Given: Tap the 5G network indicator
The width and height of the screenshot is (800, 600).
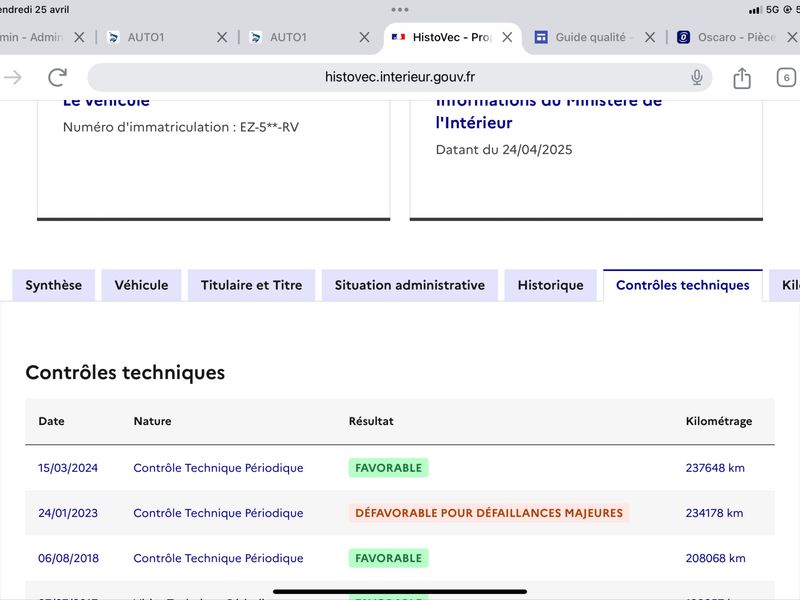Looking at the screenshot, I should 772,10.
